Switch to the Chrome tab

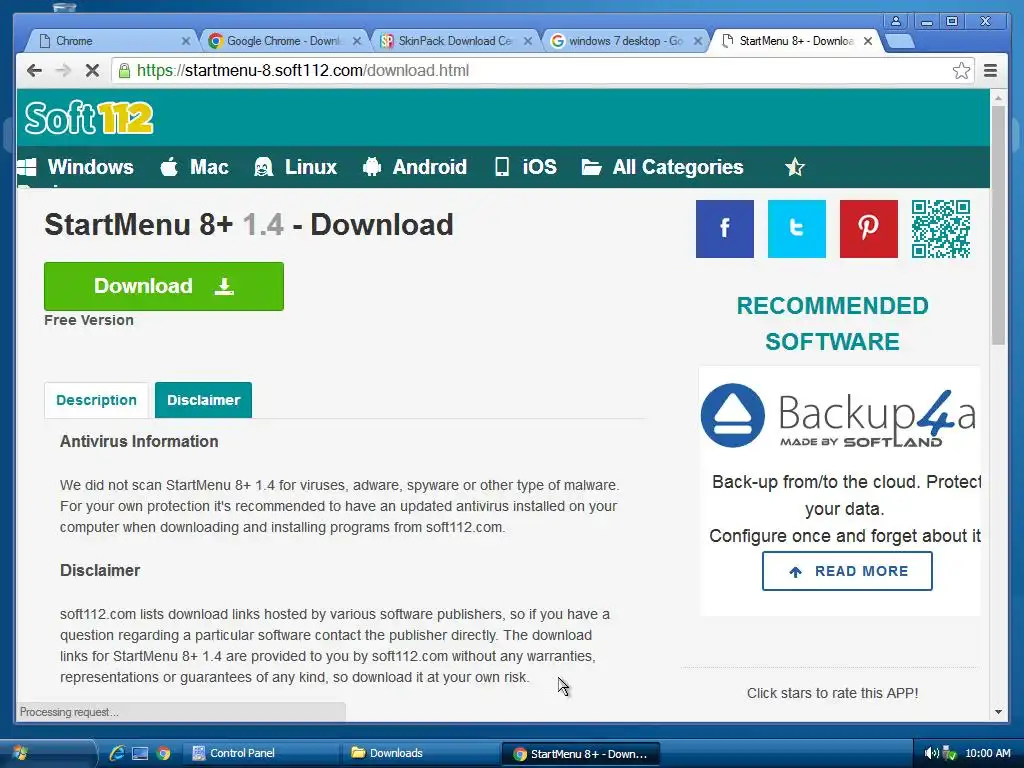point(110,41)
